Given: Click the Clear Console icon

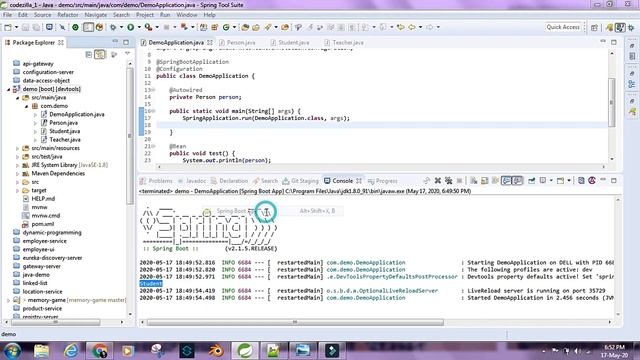Looking at the screenshot, I should pos(473,180).
